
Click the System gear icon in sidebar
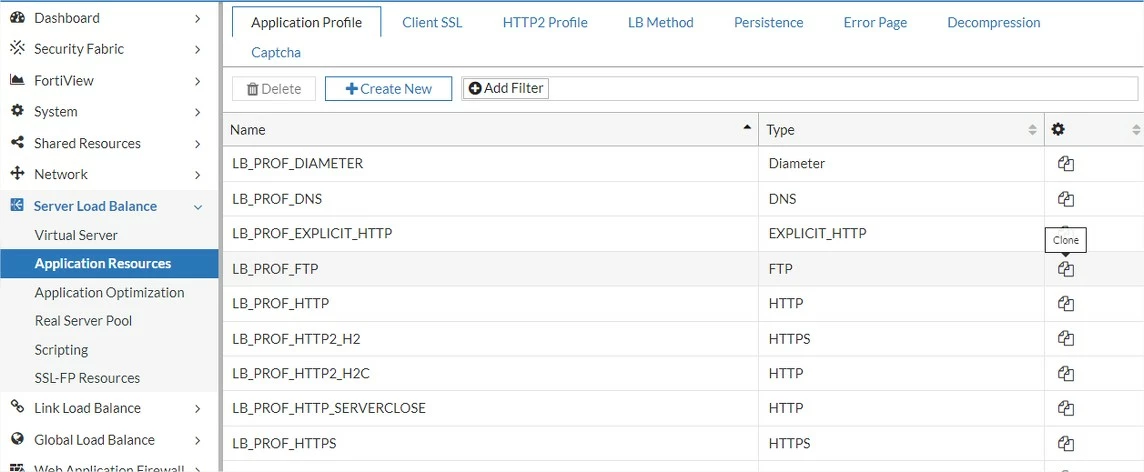18,111
